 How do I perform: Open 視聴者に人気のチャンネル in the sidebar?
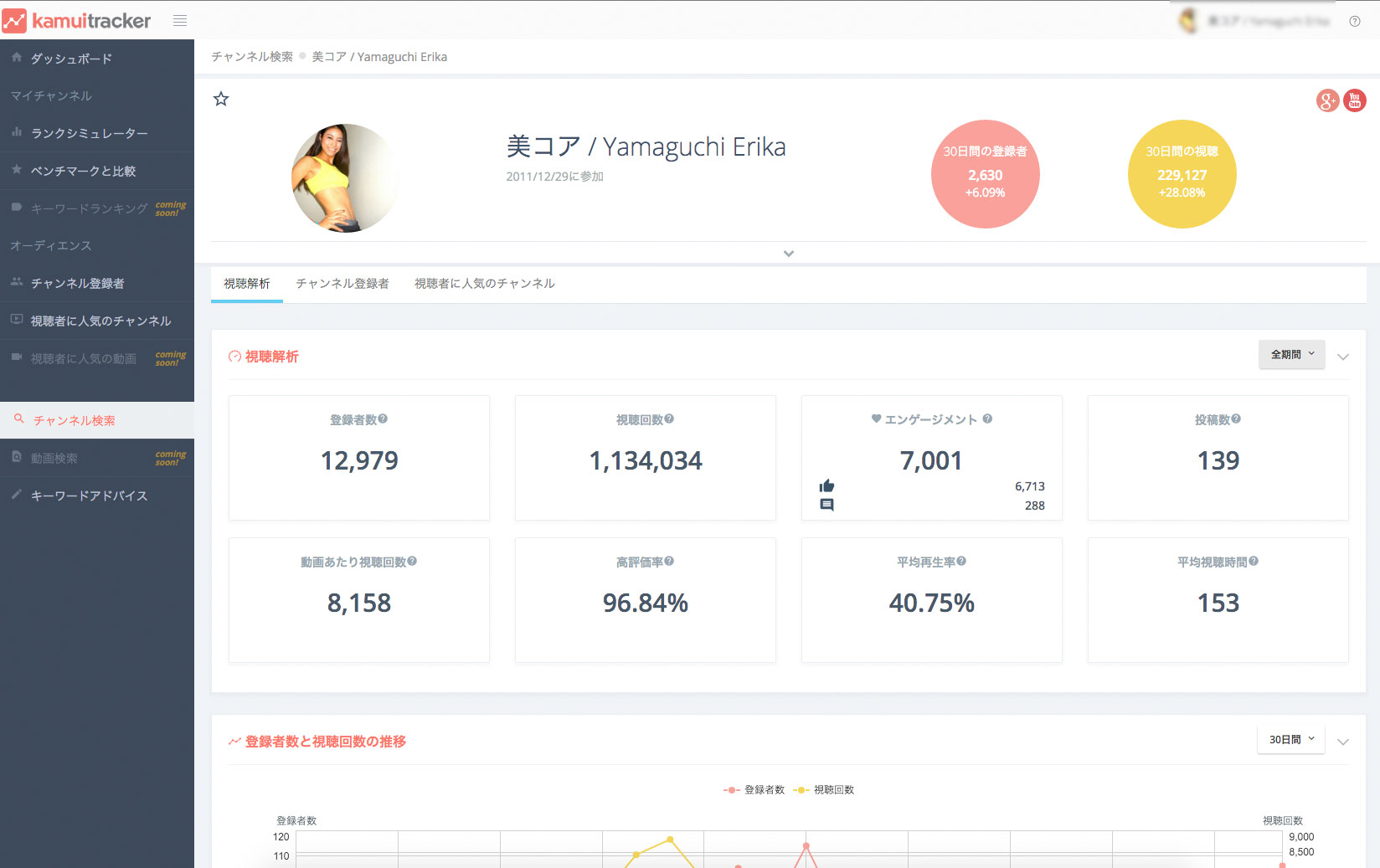pyautogui.click(x=97, y=321)
